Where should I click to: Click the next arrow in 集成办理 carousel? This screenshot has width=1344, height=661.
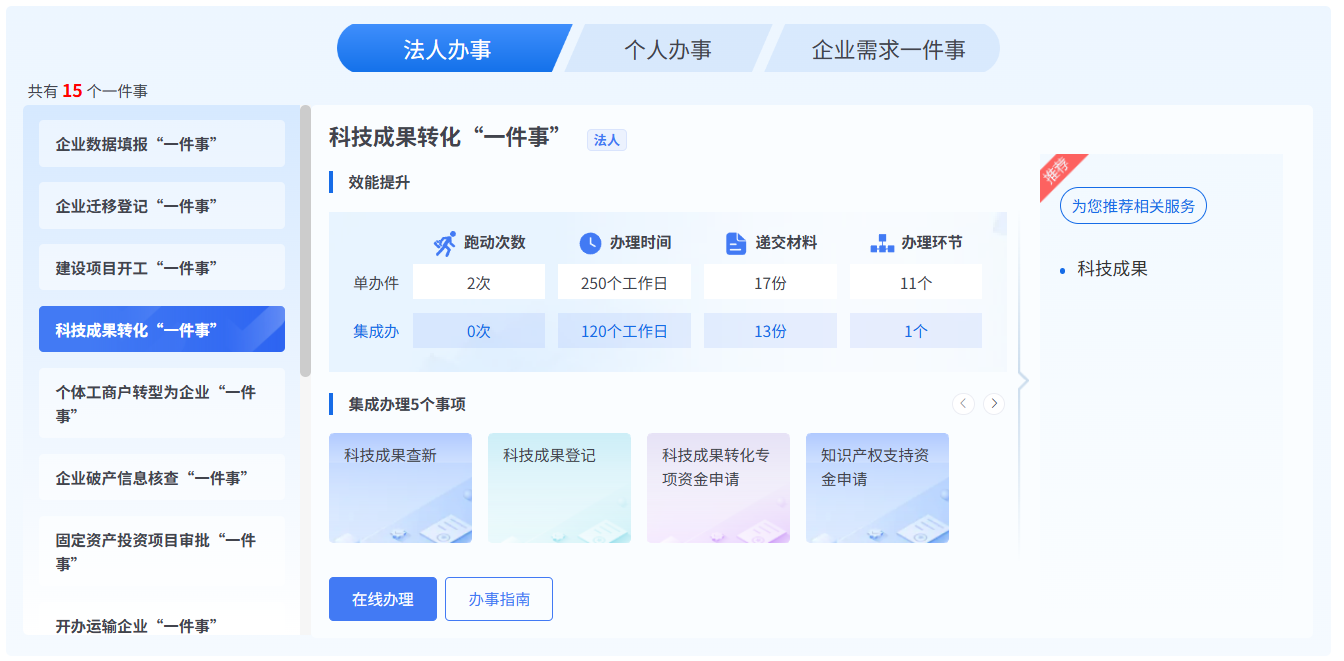click(993, 403)
